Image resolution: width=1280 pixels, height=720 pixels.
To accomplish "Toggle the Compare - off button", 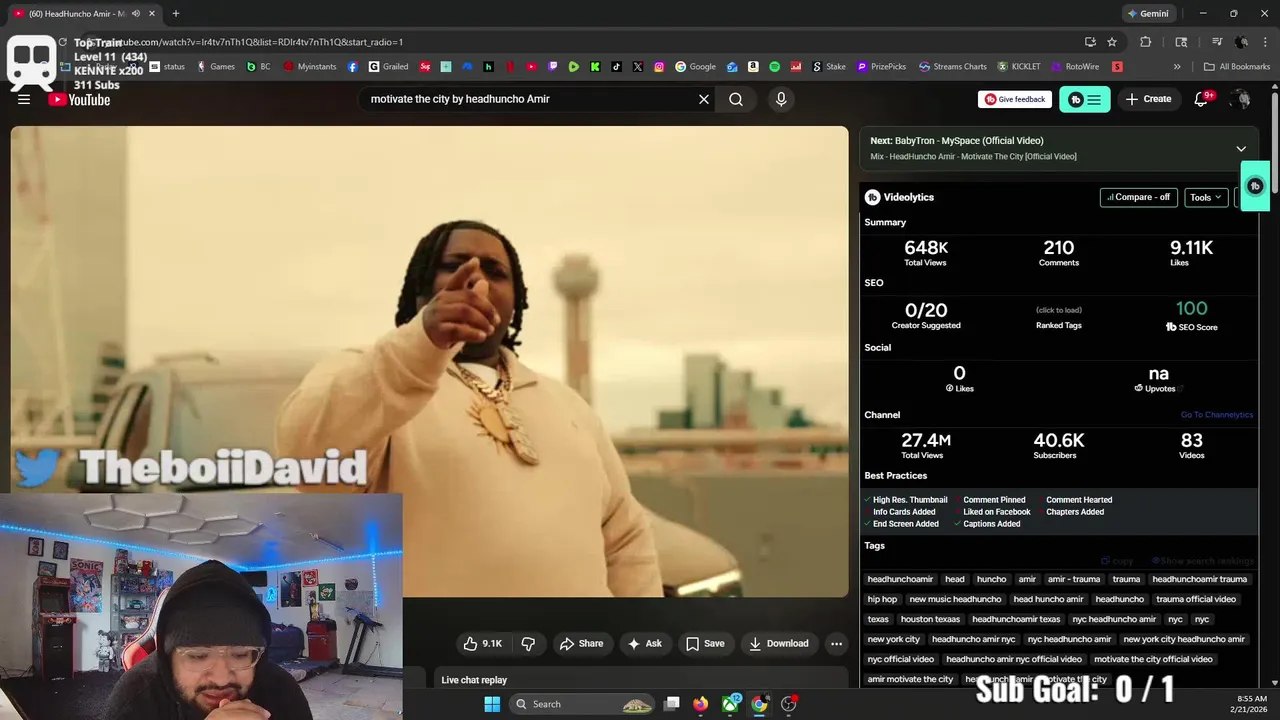I will pos(1139,197).
